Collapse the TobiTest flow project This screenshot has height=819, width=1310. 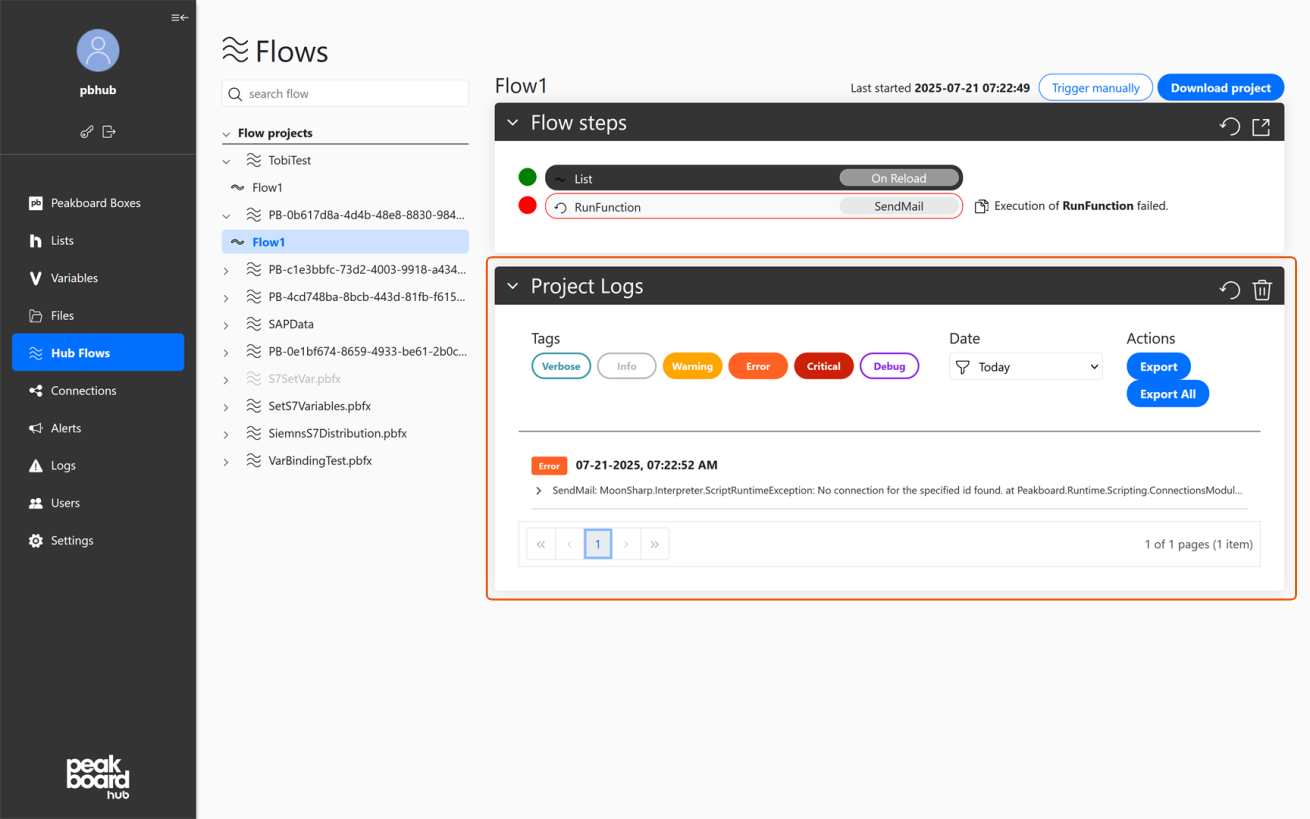pos(225,160)
